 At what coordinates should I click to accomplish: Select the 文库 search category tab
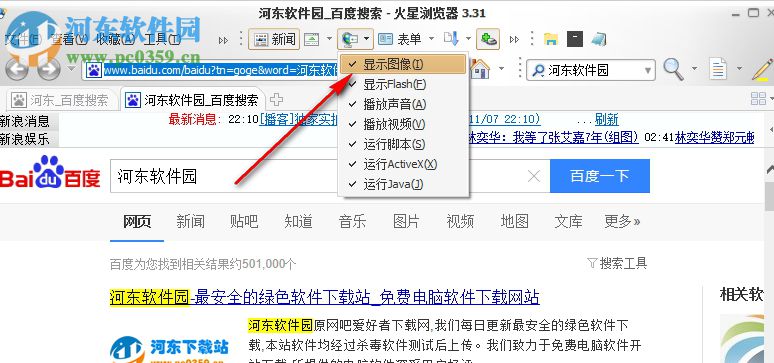coord(568,221)
